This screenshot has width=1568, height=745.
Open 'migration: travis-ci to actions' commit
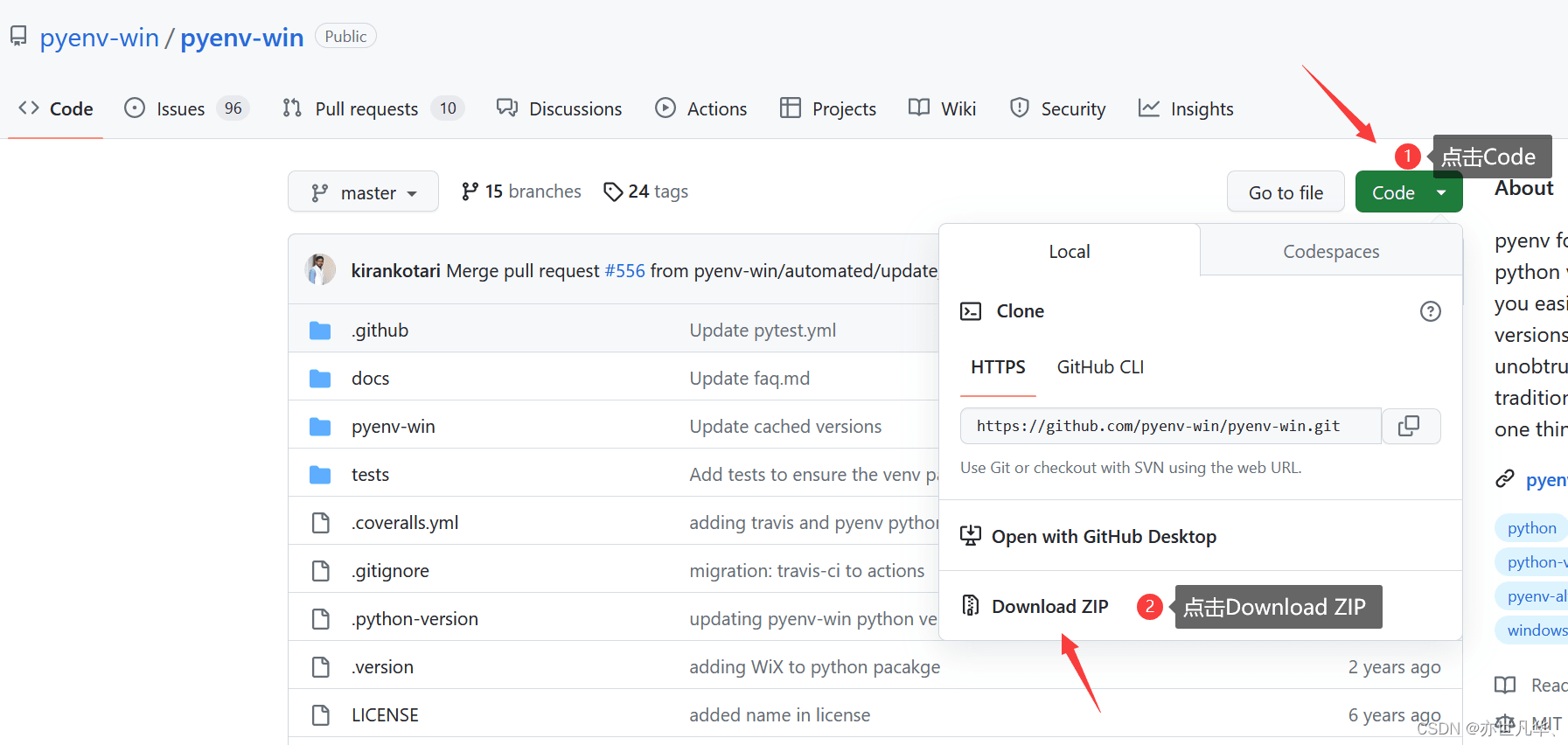tap(807, 571)
